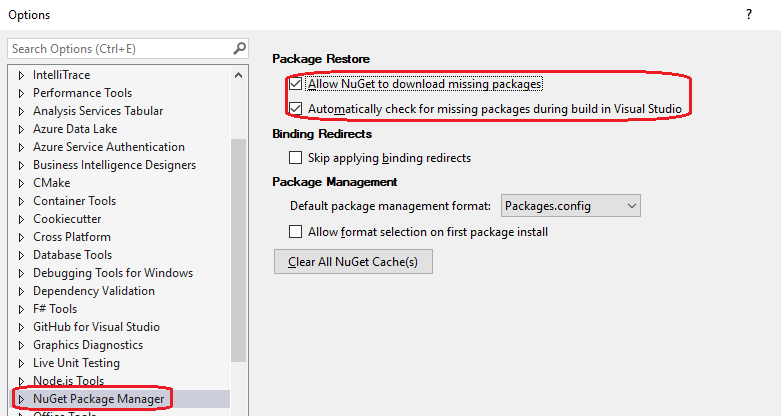The width and height of the screenshot is (781, 416).
Task: Toggle automatic check for missing packages
Action: point(295,108)
